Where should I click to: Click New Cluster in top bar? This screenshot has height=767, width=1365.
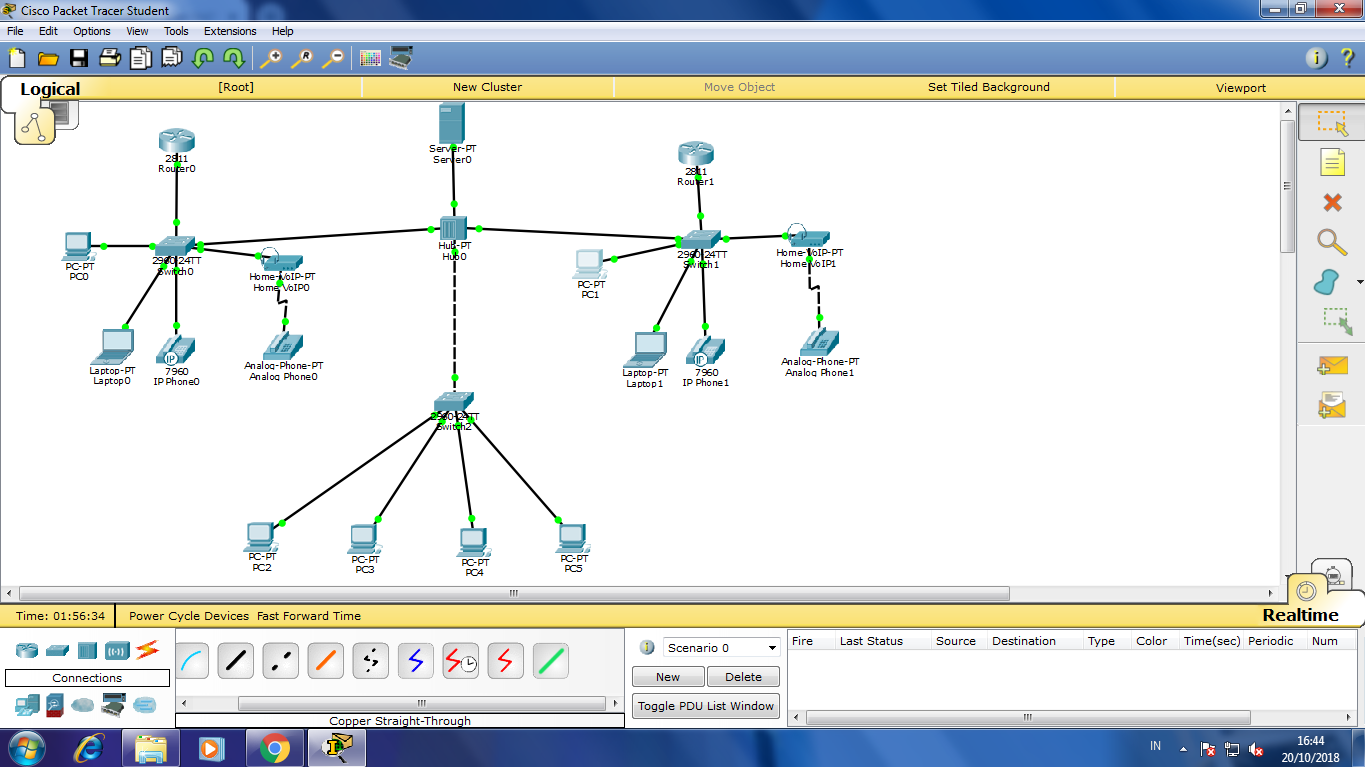[x=487, y=87]
